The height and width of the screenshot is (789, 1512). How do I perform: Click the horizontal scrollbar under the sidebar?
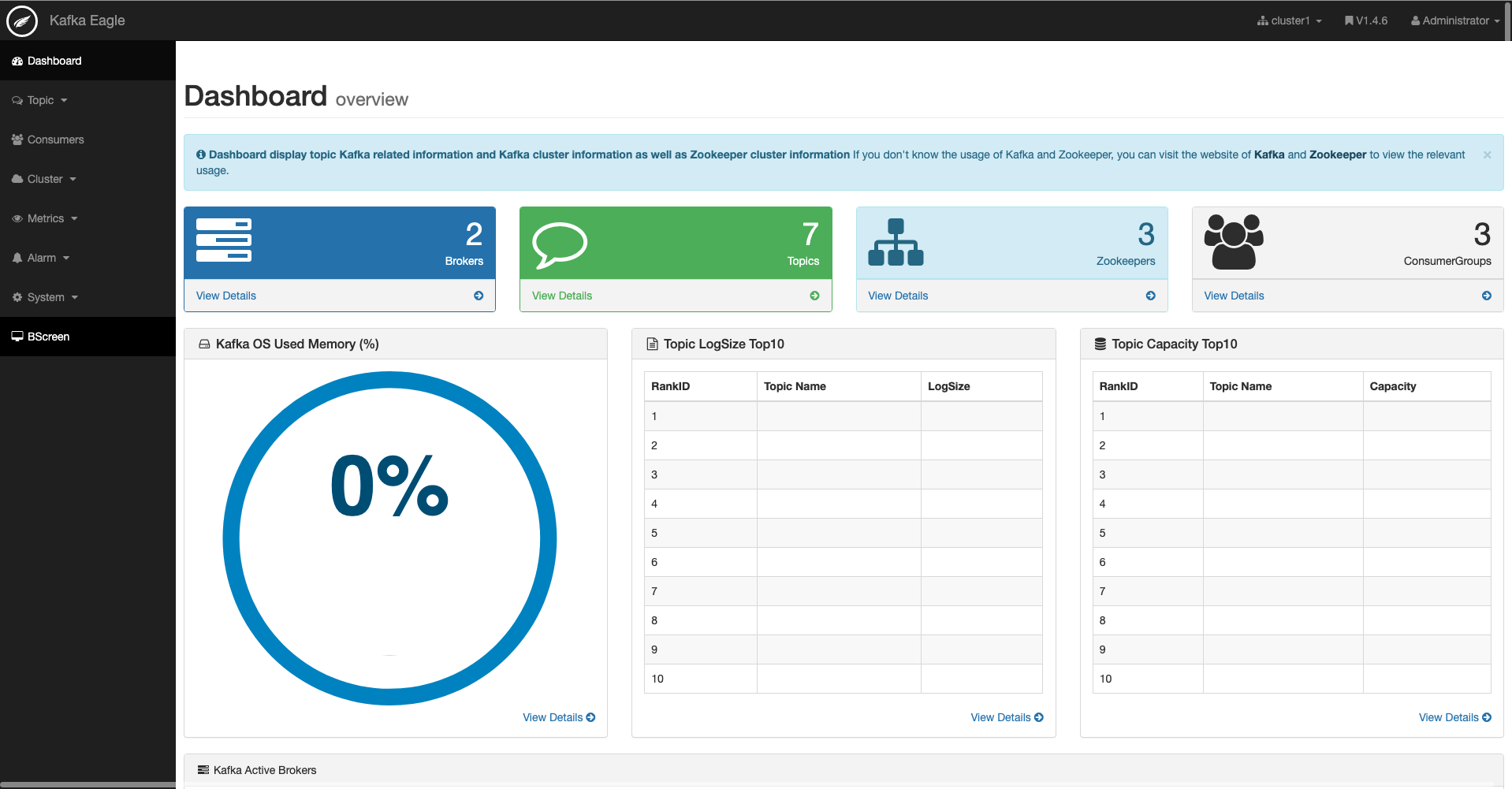pyautogui.click(x=88, y=785)
